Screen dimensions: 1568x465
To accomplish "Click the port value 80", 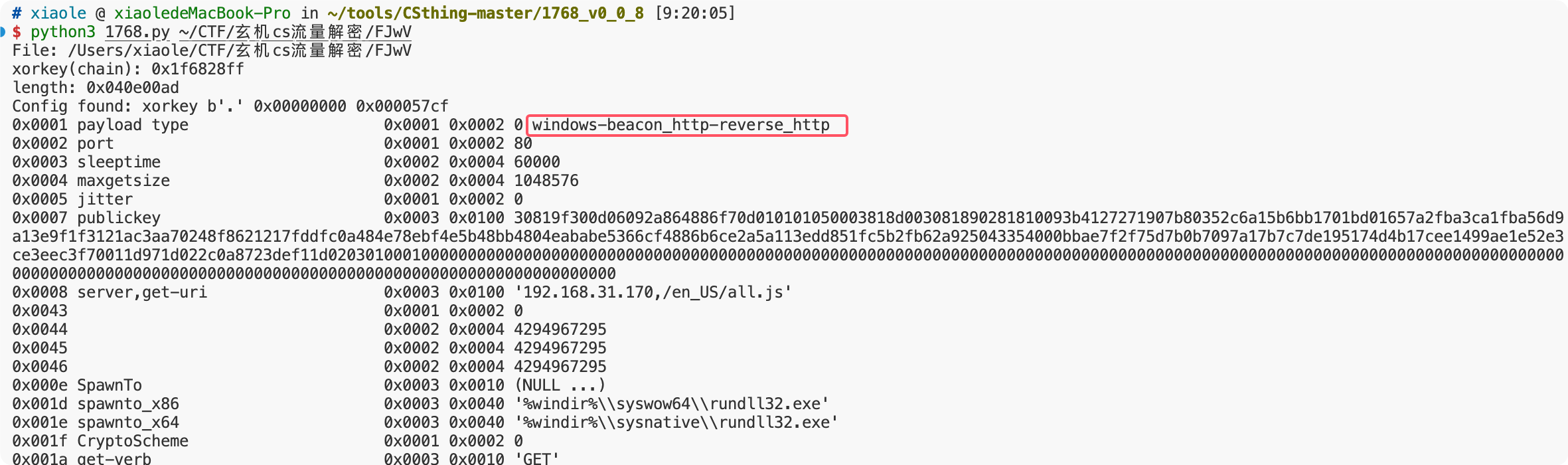I will 523,143.
